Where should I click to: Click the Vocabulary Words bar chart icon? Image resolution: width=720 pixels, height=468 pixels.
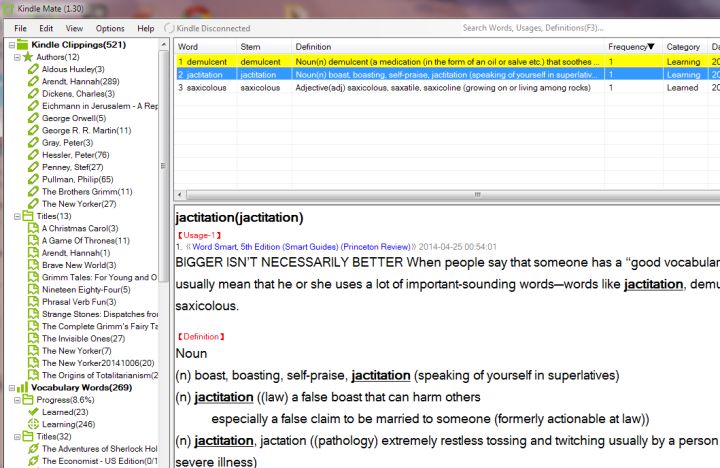(x=22, y=387)
